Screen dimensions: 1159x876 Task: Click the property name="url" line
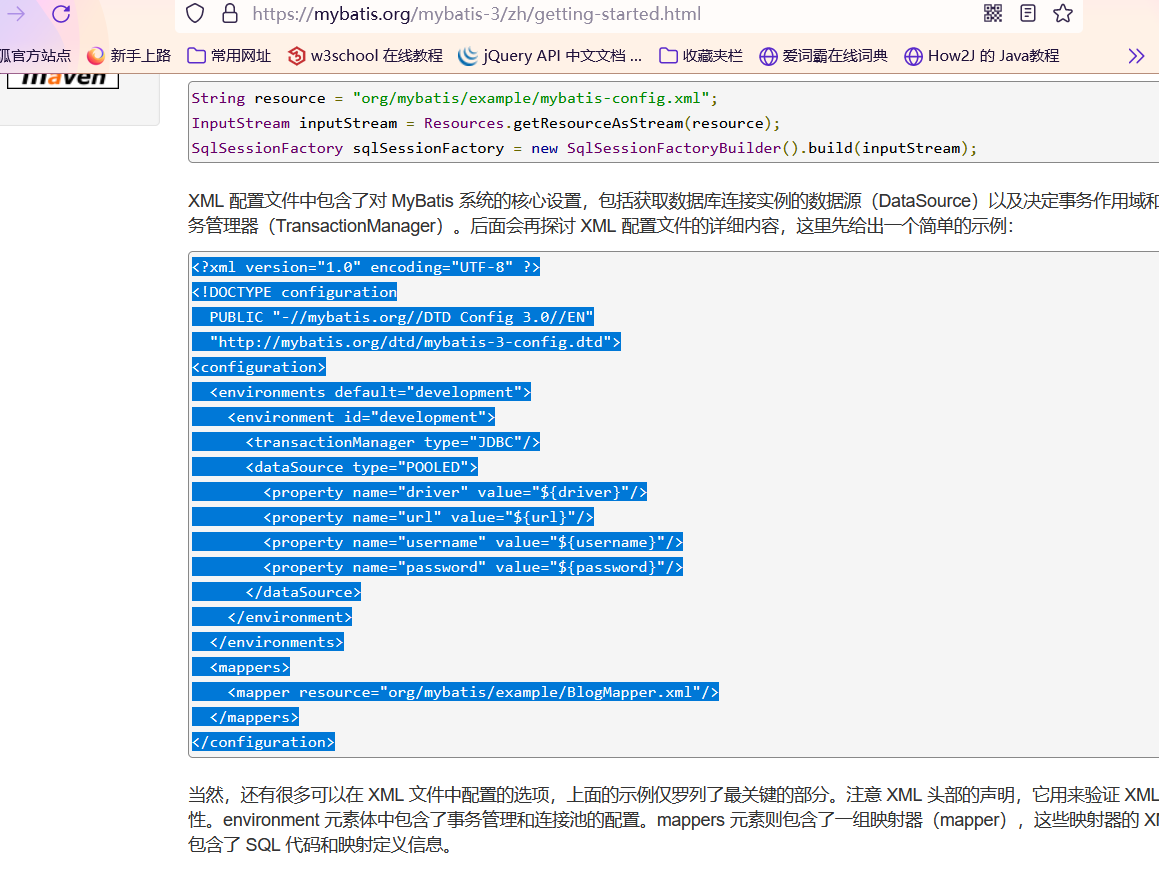[x=392, y=517]
